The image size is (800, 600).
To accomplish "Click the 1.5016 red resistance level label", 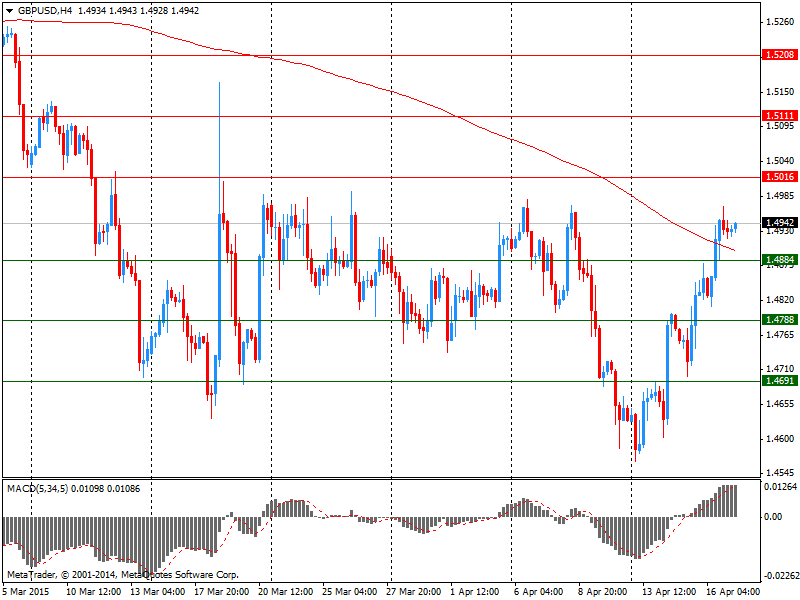I will 780,177.
